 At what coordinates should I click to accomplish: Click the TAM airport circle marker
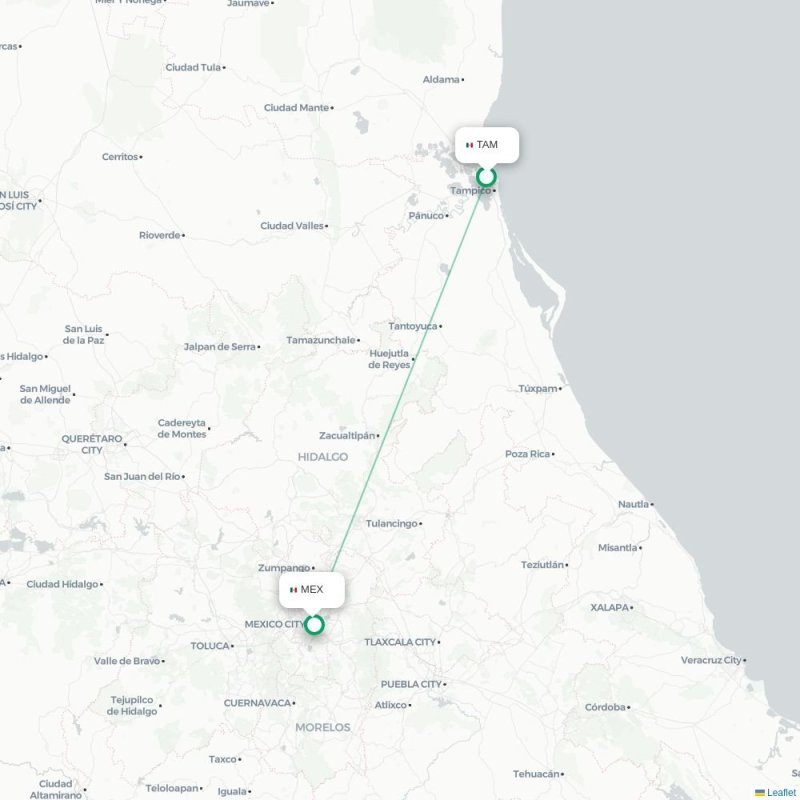(x=486, y=177)
